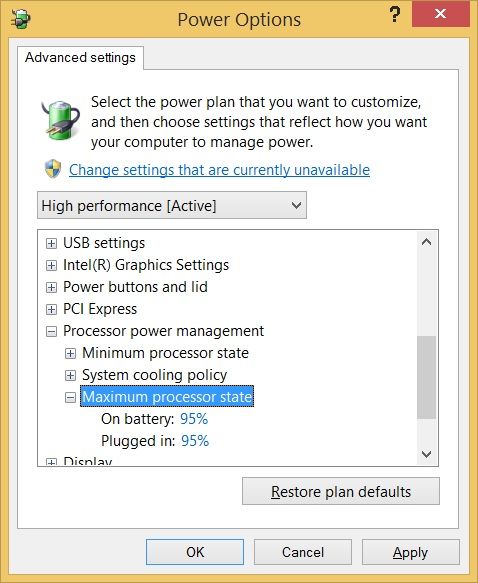Expand Intel(R) Graphics Settings node
The height and width of the screenshot is (583, 478).
(x=51, y=265)
